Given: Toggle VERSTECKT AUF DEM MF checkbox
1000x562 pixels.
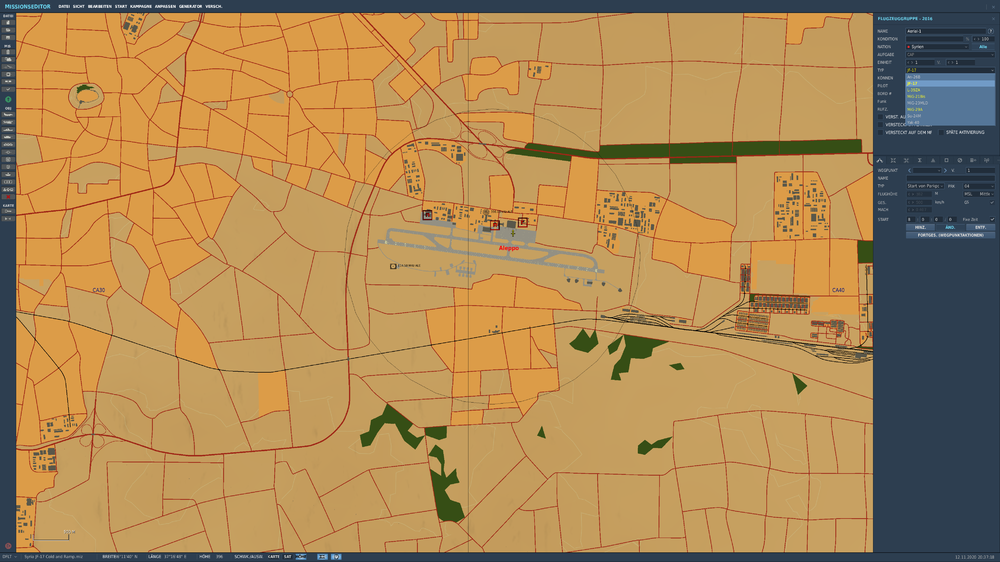Looking at the screenshot, I should [x=880, y=132].
